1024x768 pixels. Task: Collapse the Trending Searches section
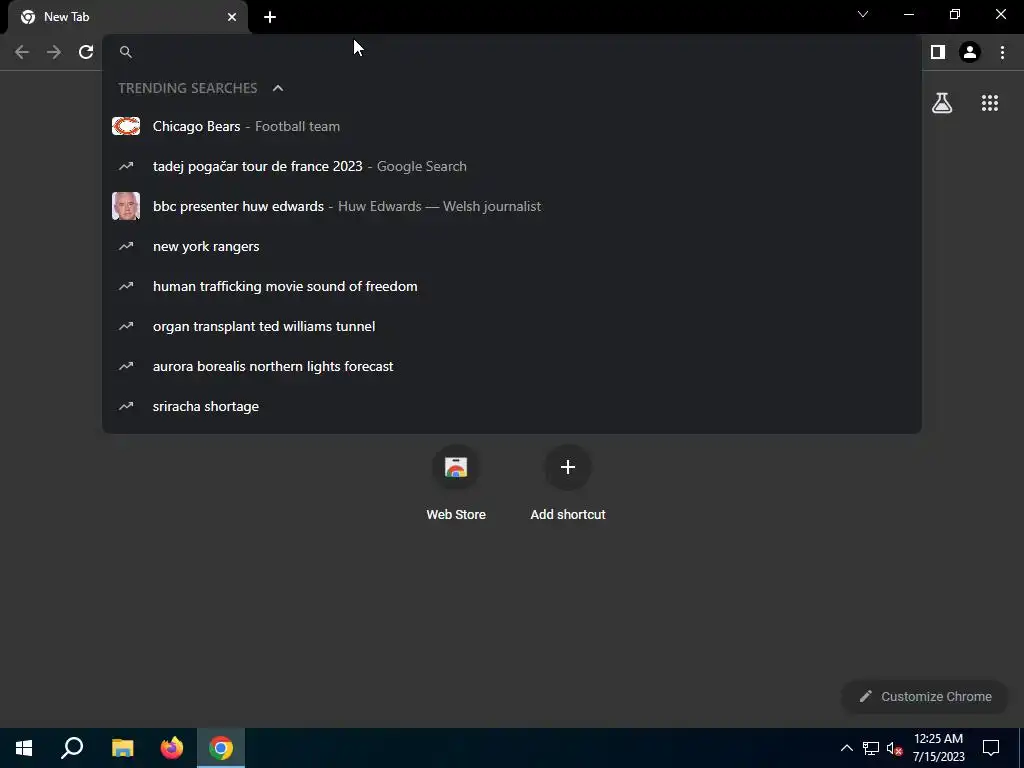[x=278, y=88]
